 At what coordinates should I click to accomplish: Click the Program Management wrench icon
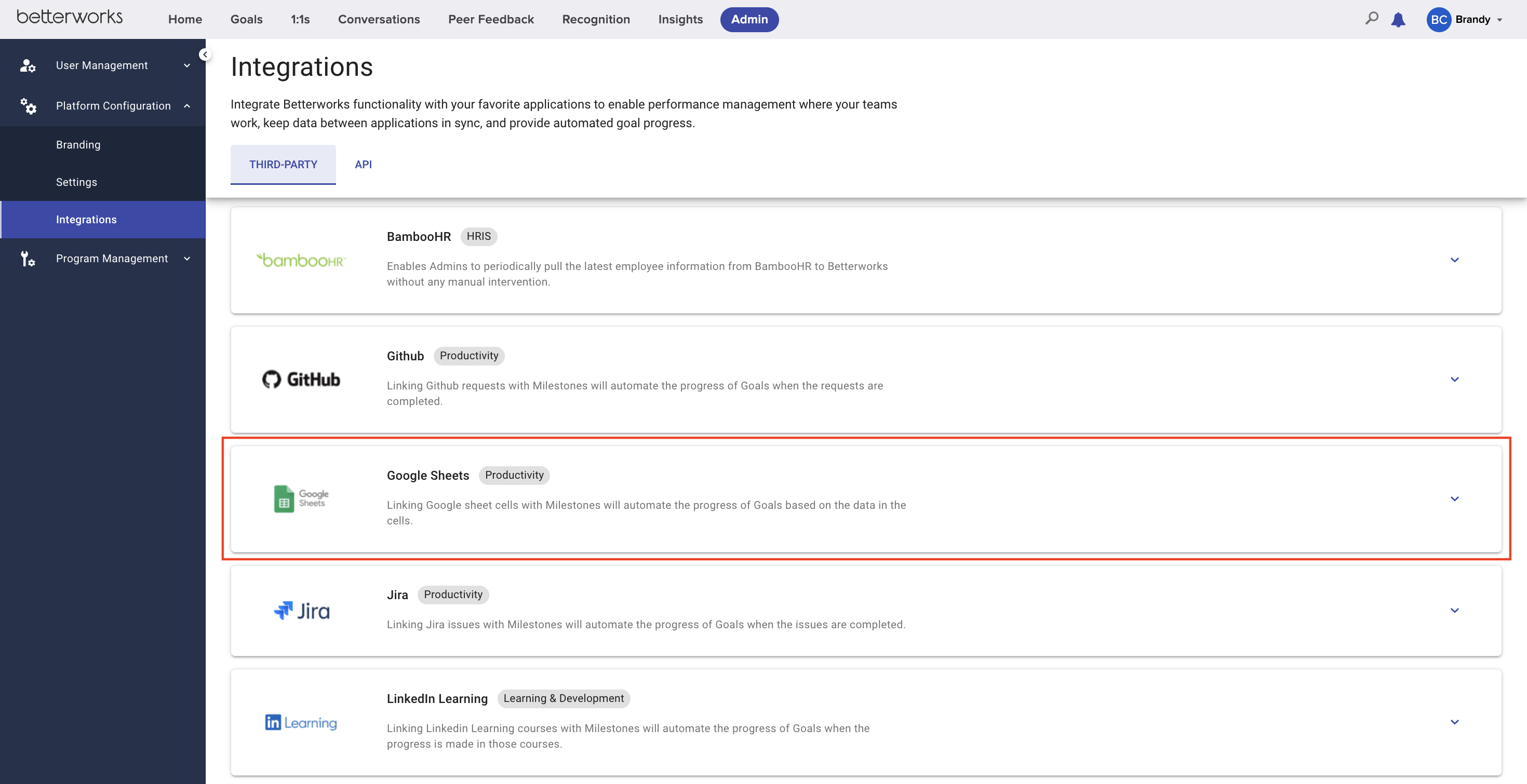pos(28,259)
